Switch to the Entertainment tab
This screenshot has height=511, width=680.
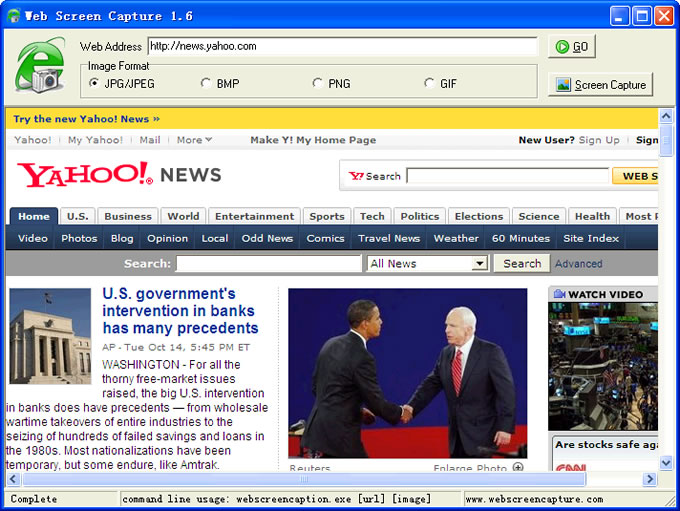coord(255,216)
